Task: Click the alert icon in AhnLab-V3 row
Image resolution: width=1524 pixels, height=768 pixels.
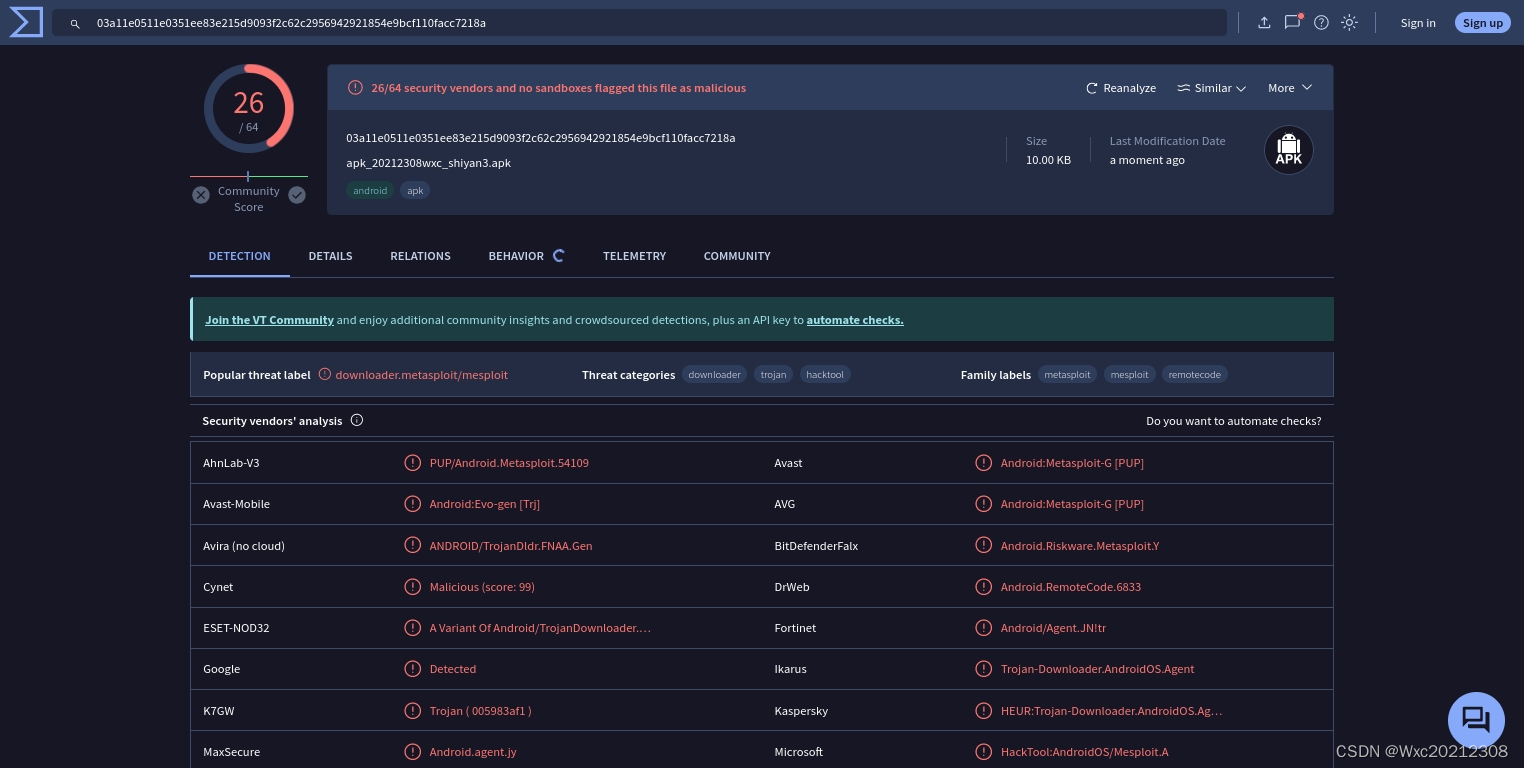Action: point(412,463)
